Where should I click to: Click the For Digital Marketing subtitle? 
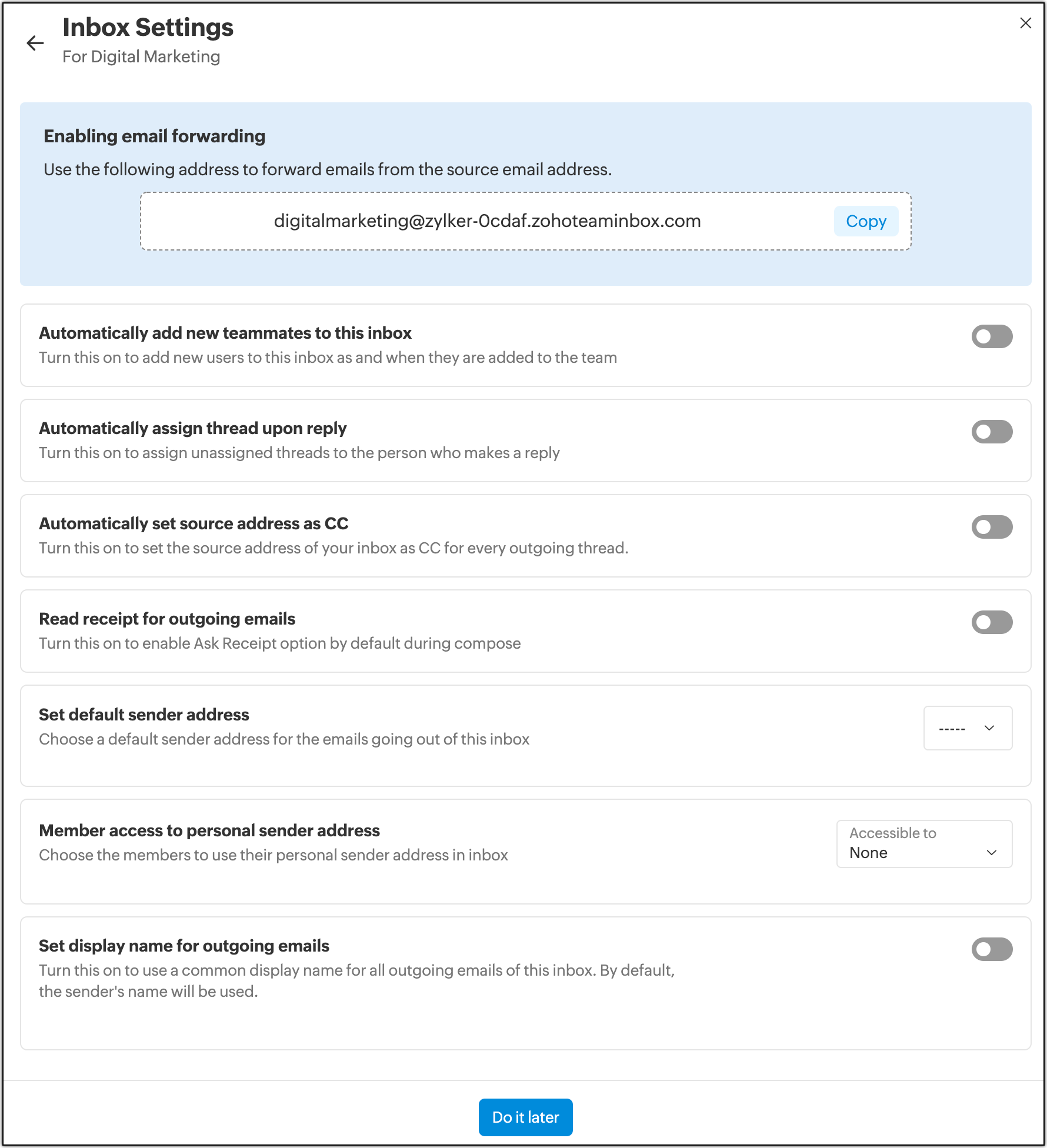tap(141, 56)
